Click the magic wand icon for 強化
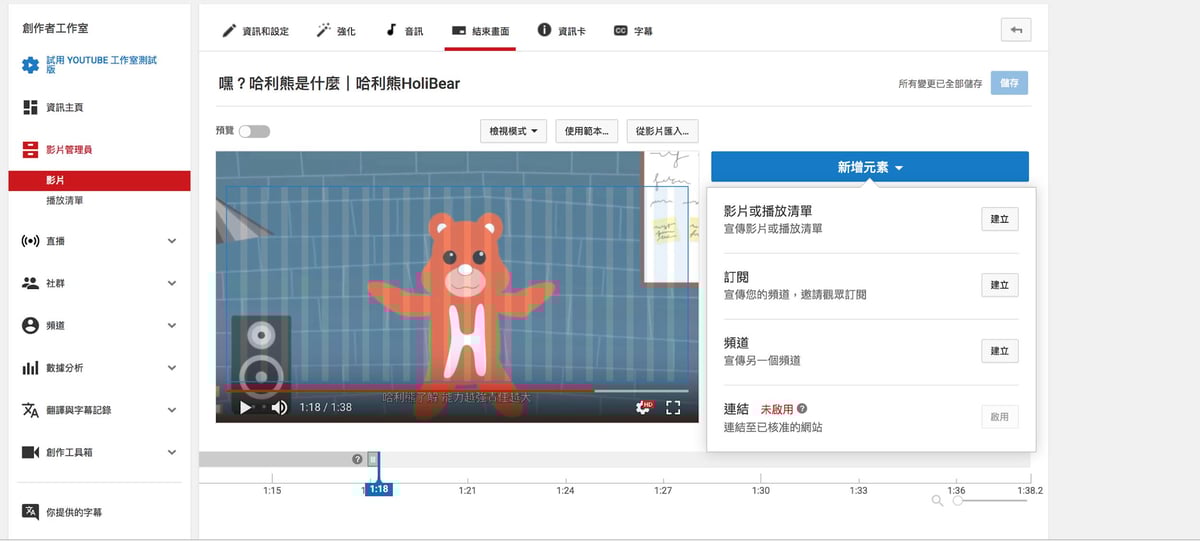1200x542 pixels. [x=323, y=30]
